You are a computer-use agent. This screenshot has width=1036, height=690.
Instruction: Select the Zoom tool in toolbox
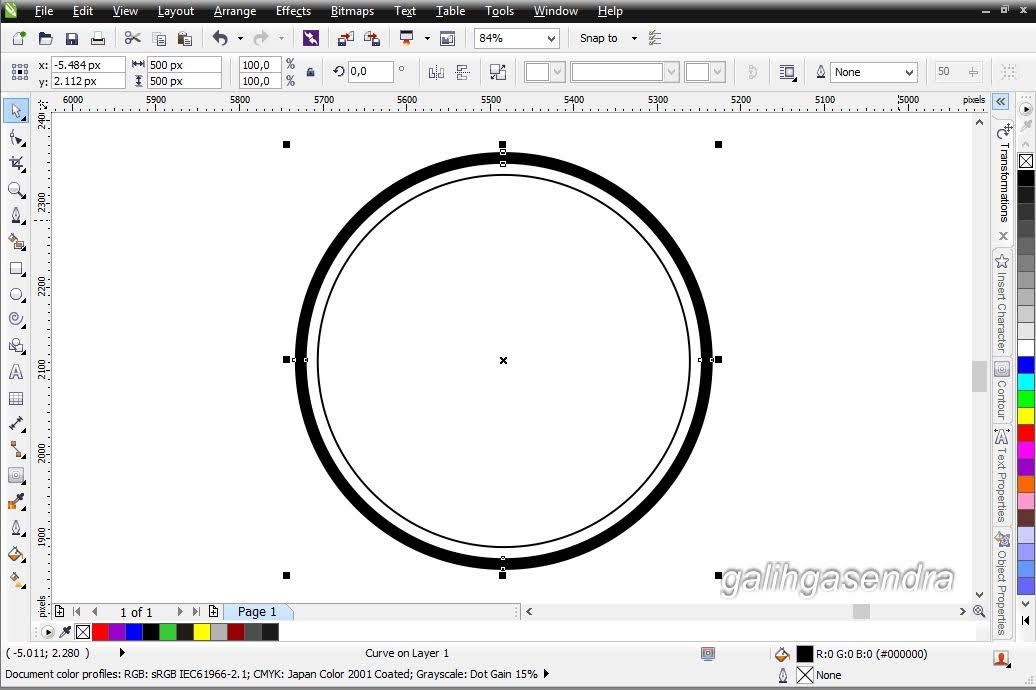coord(17,190)
